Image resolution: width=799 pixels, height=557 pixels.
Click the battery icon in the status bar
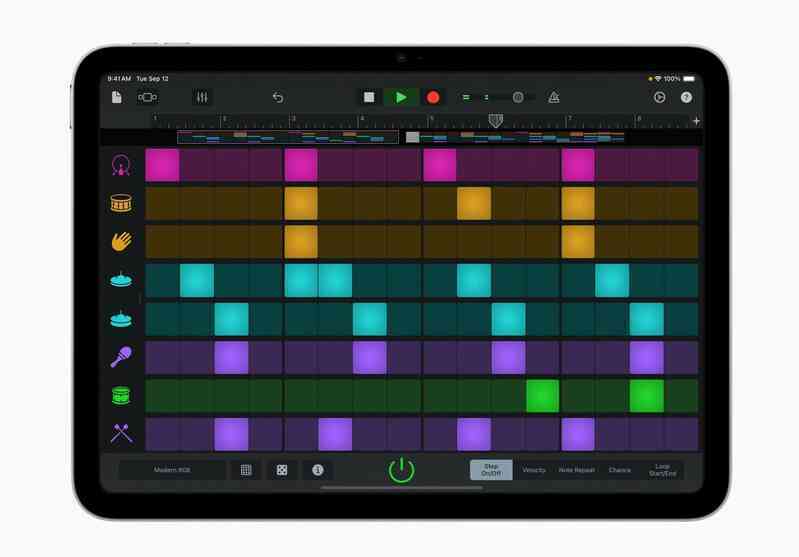click(689, 78)
